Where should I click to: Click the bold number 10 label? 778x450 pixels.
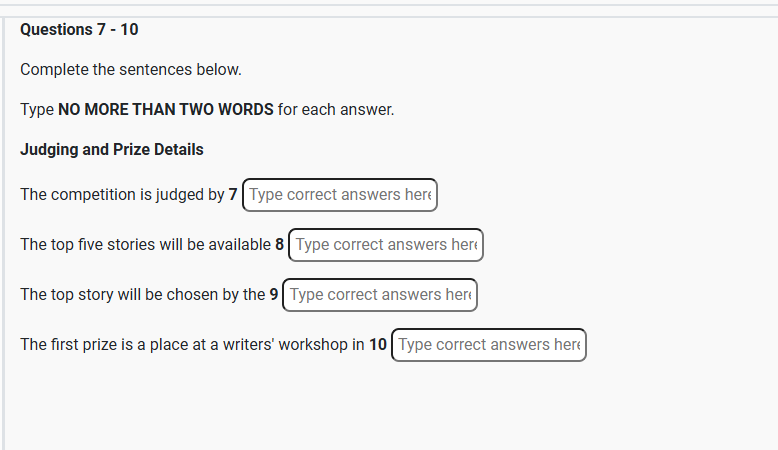tap(378, 345)
